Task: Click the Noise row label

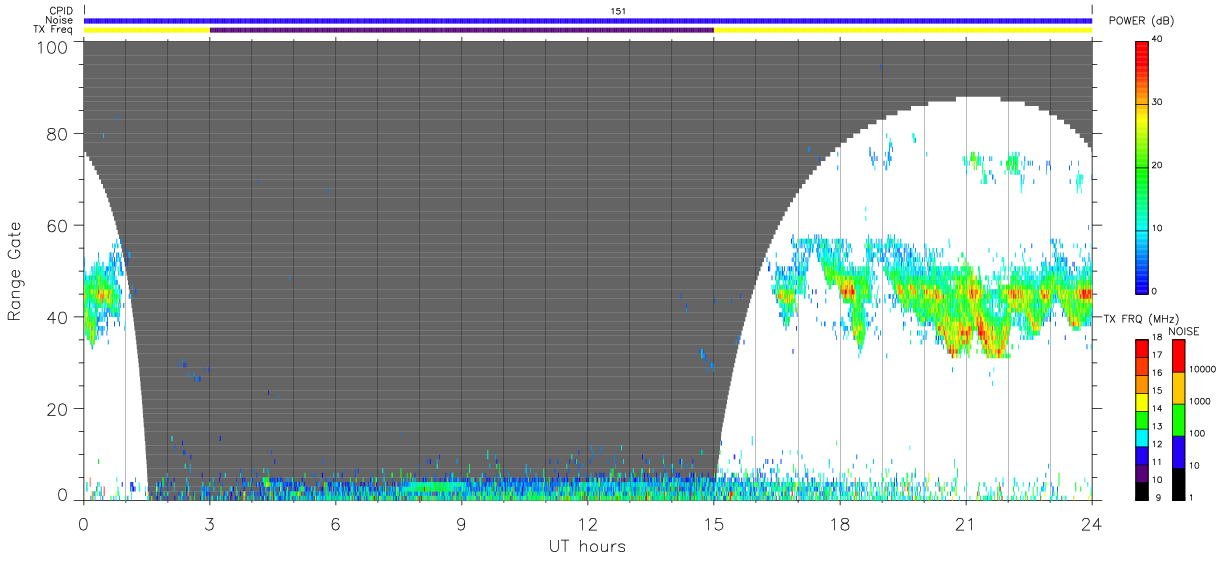Action: pyautogui.click(x=59, y=20)
